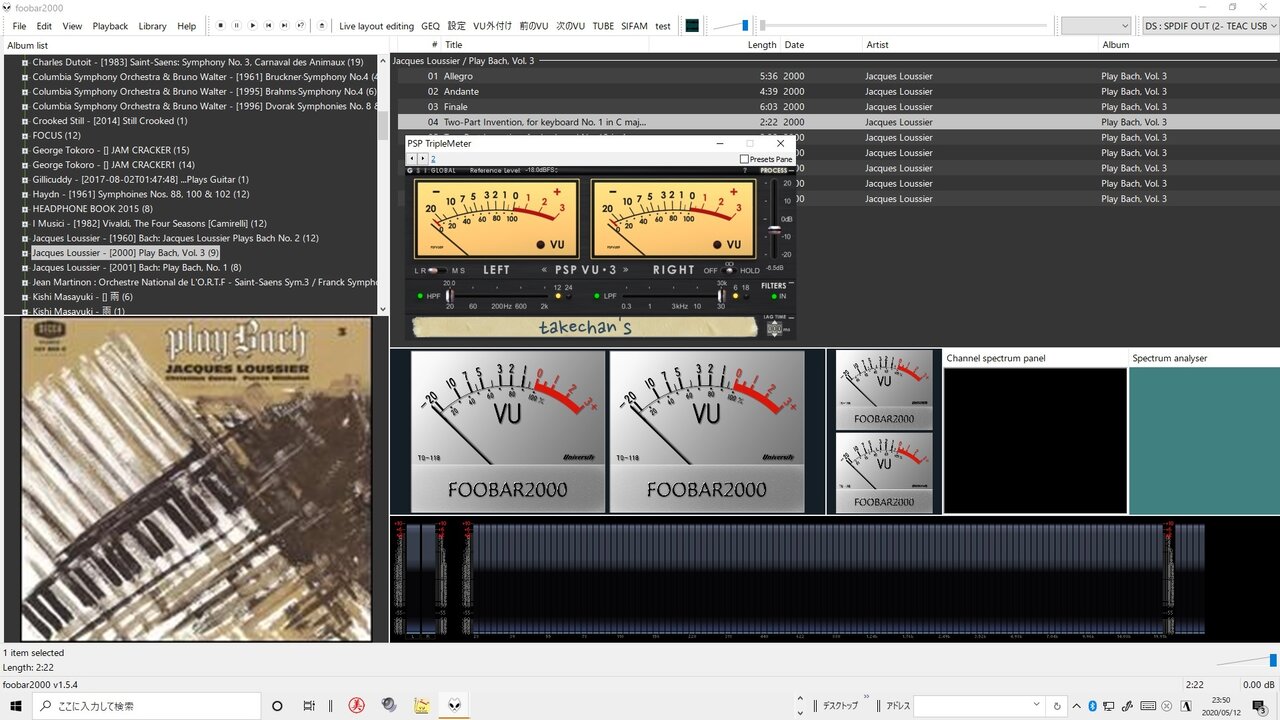Open the empty toolbar dropdown
This screenshot has height=720, width=1280.
click(x=1096, y=26)
